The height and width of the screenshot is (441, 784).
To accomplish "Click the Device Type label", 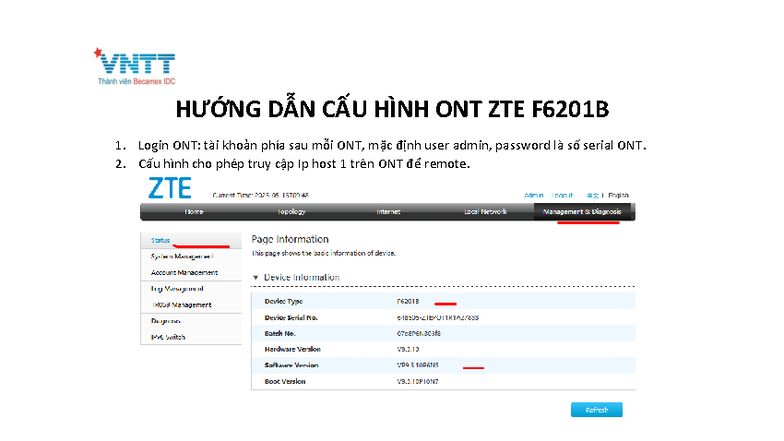I will [284, 302].
